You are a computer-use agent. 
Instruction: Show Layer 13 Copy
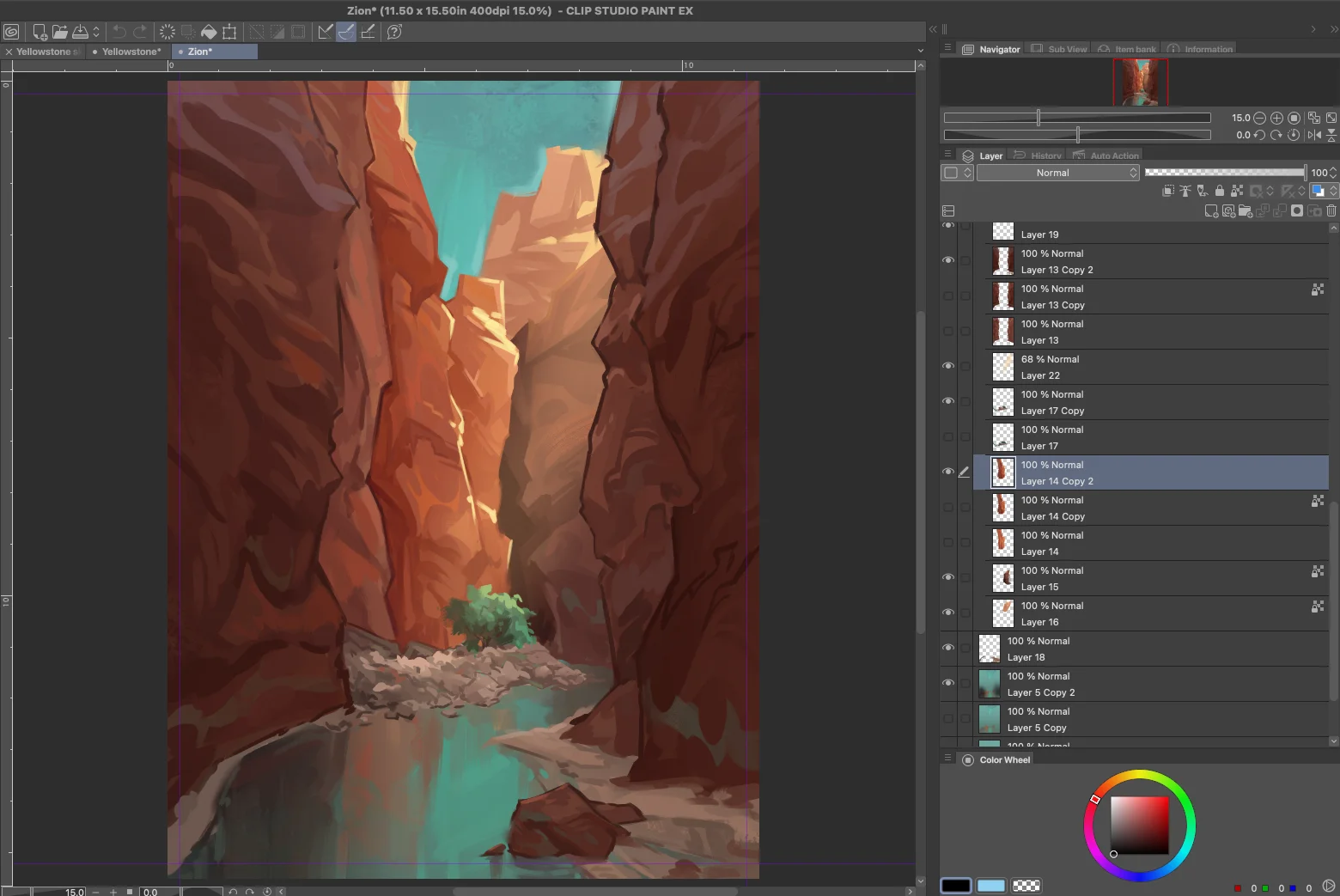click(x=948, y=296)
